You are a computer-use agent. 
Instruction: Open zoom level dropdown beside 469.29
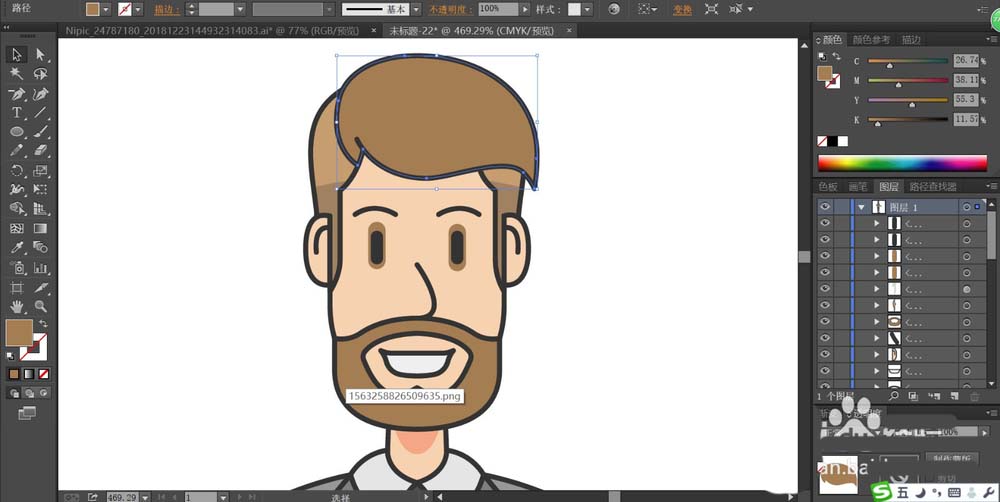tap(145, 497)
